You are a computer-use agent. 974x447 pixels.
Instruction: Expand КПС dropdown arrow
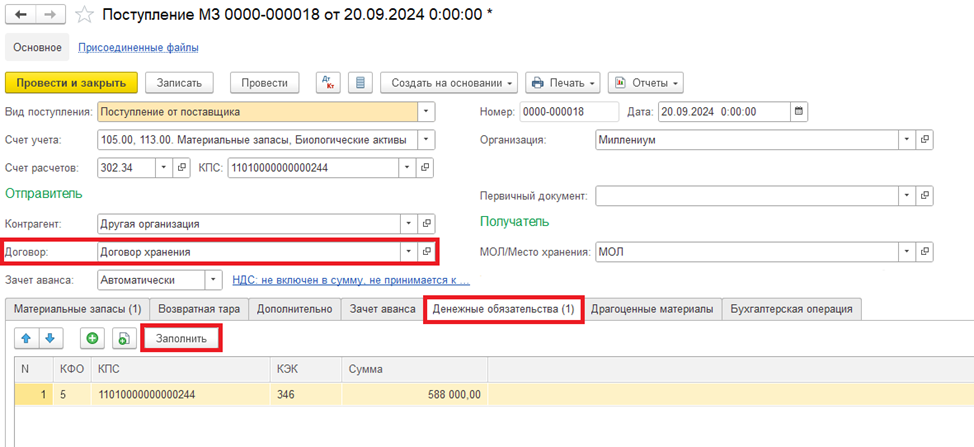tap(407, 167)
